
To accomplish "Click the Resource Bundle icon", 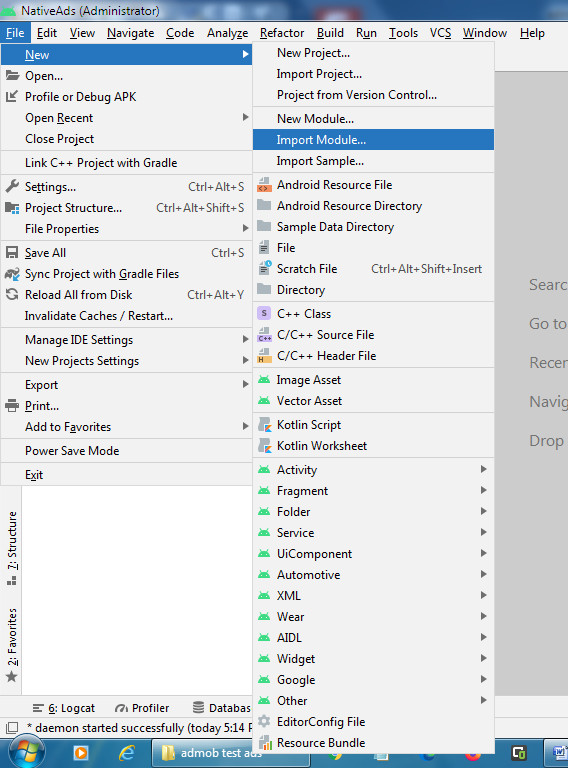I will click(x=265, y=743).
